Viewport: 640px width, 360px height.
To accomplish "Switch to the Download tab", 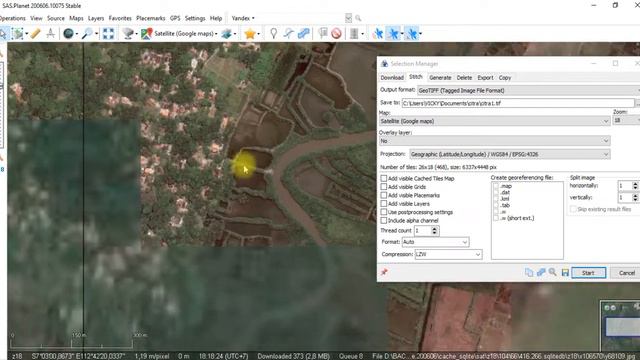I will point(392,78).
